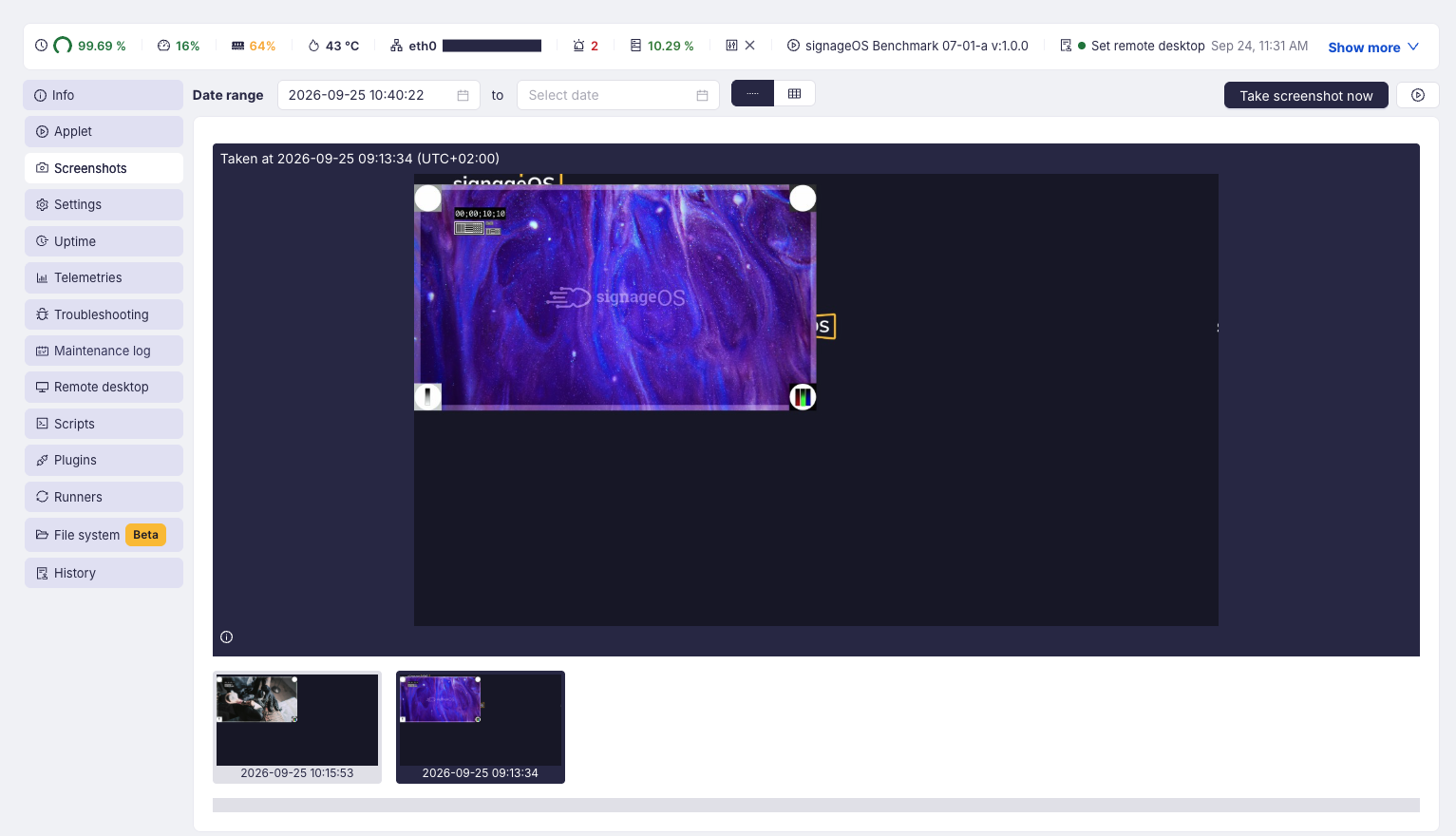Click the signageOS Benchmark 07-01-a applet name

(917, 46)
